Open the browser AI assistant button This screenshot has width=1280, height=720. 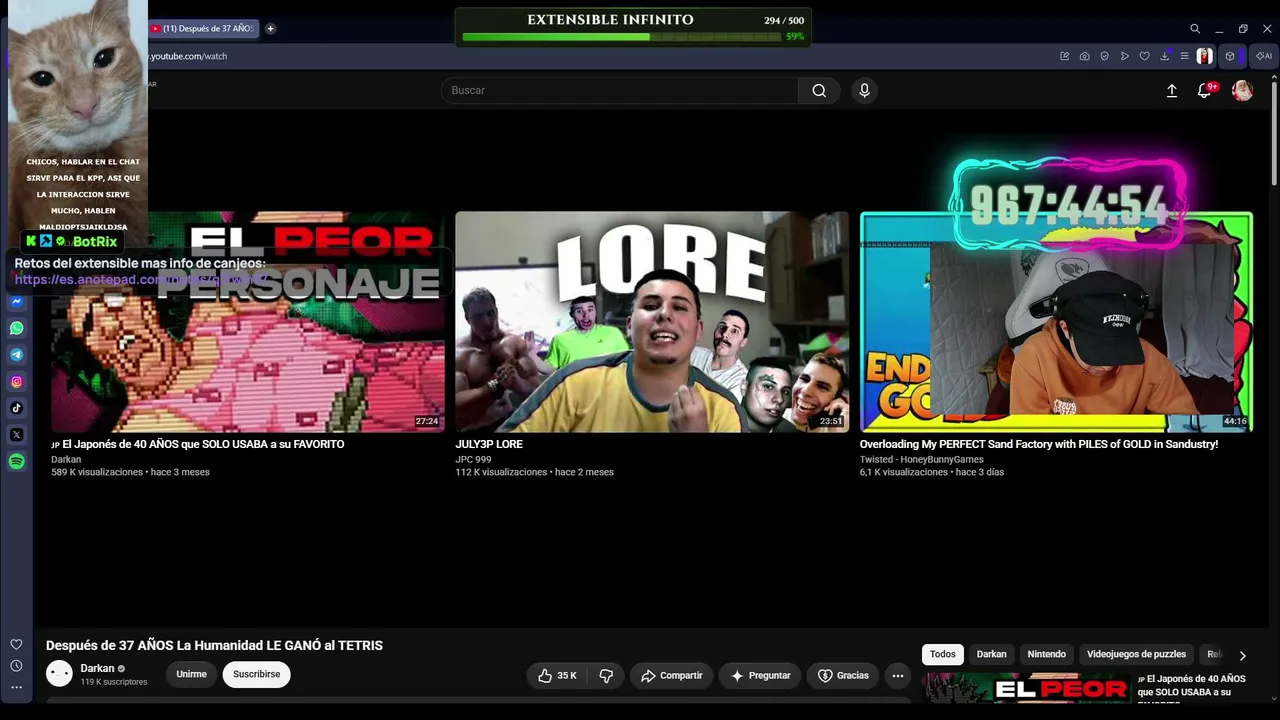coord(1264,56)
